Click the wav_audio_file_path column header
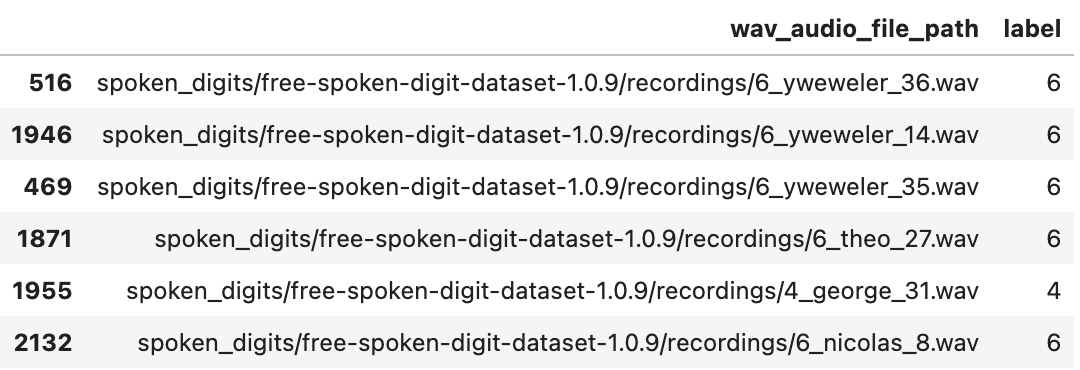This screenshot has width=1080, height=370. tap(854, 29)
